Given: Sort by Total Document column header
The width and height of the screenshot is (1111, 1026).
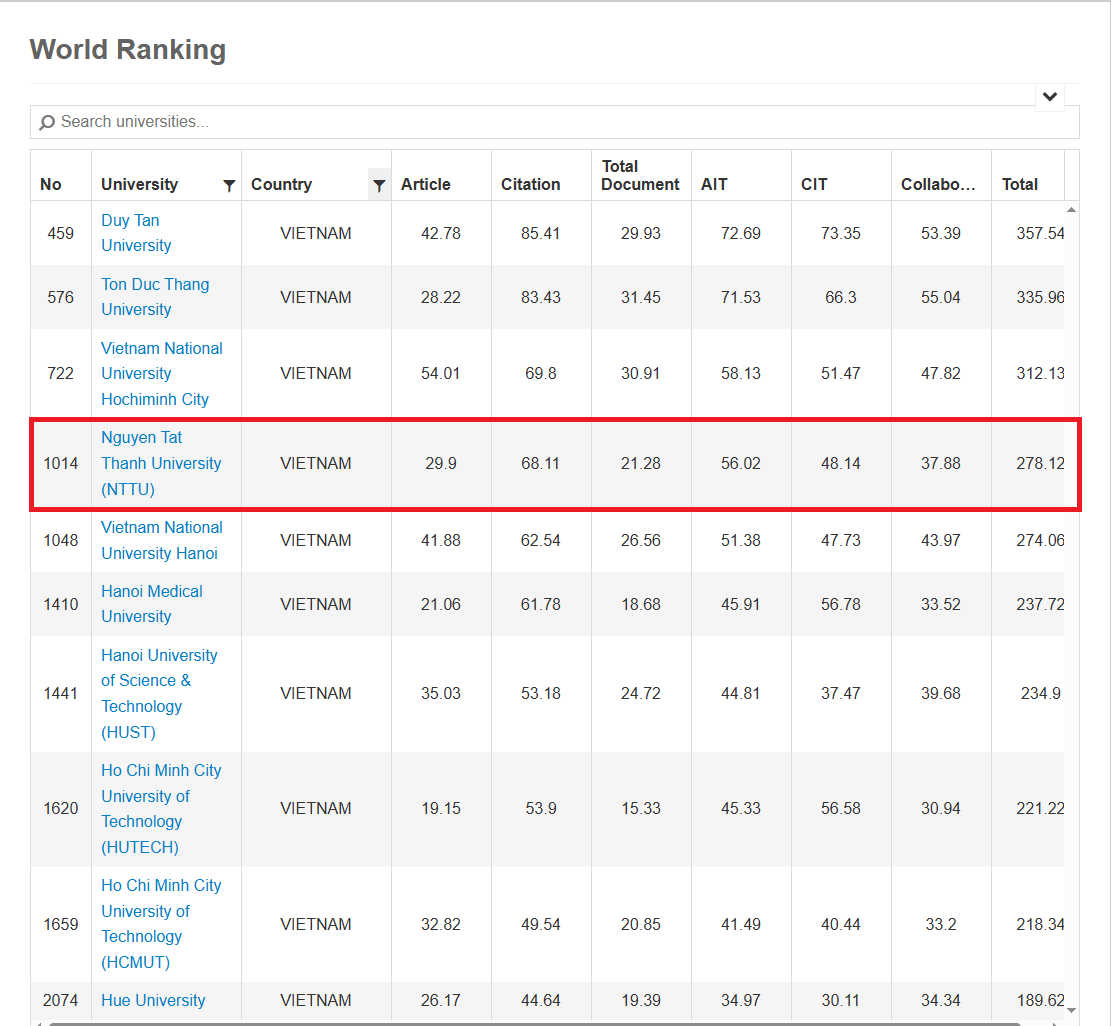Looking at the screenshot, I should coord(640,175).
